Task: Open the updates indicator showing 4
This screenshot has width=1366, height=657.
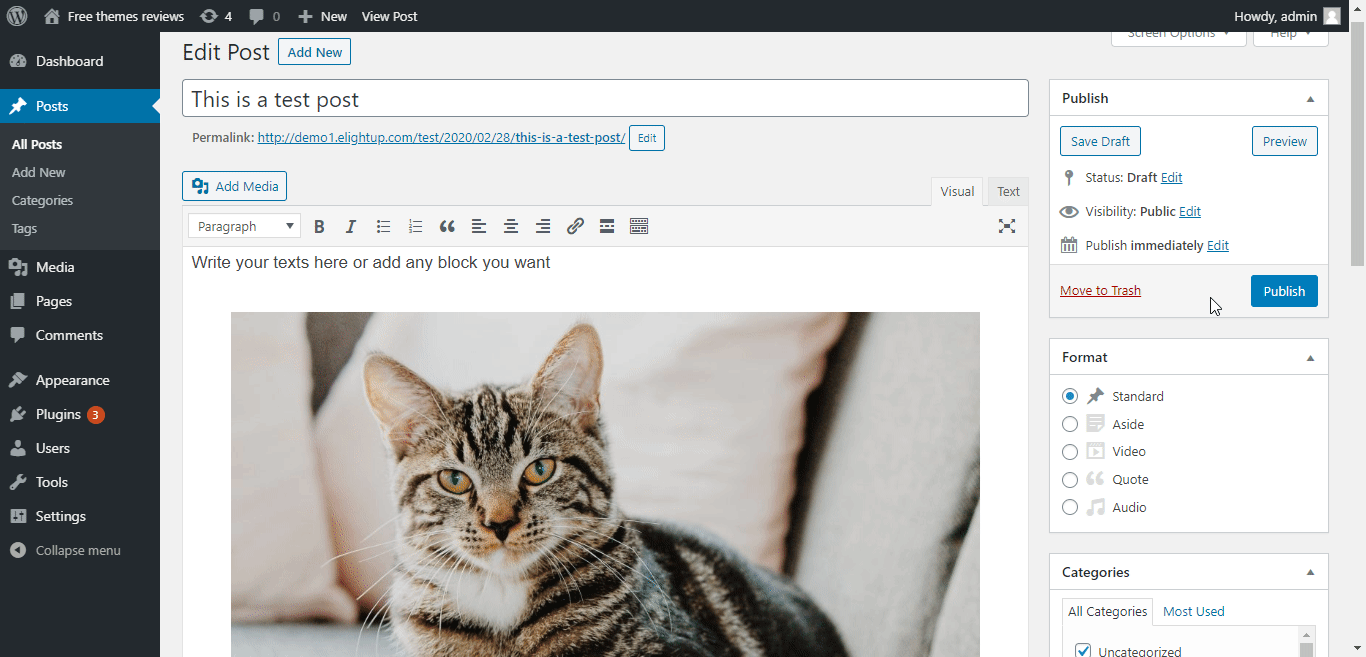Action: point(216,16)
